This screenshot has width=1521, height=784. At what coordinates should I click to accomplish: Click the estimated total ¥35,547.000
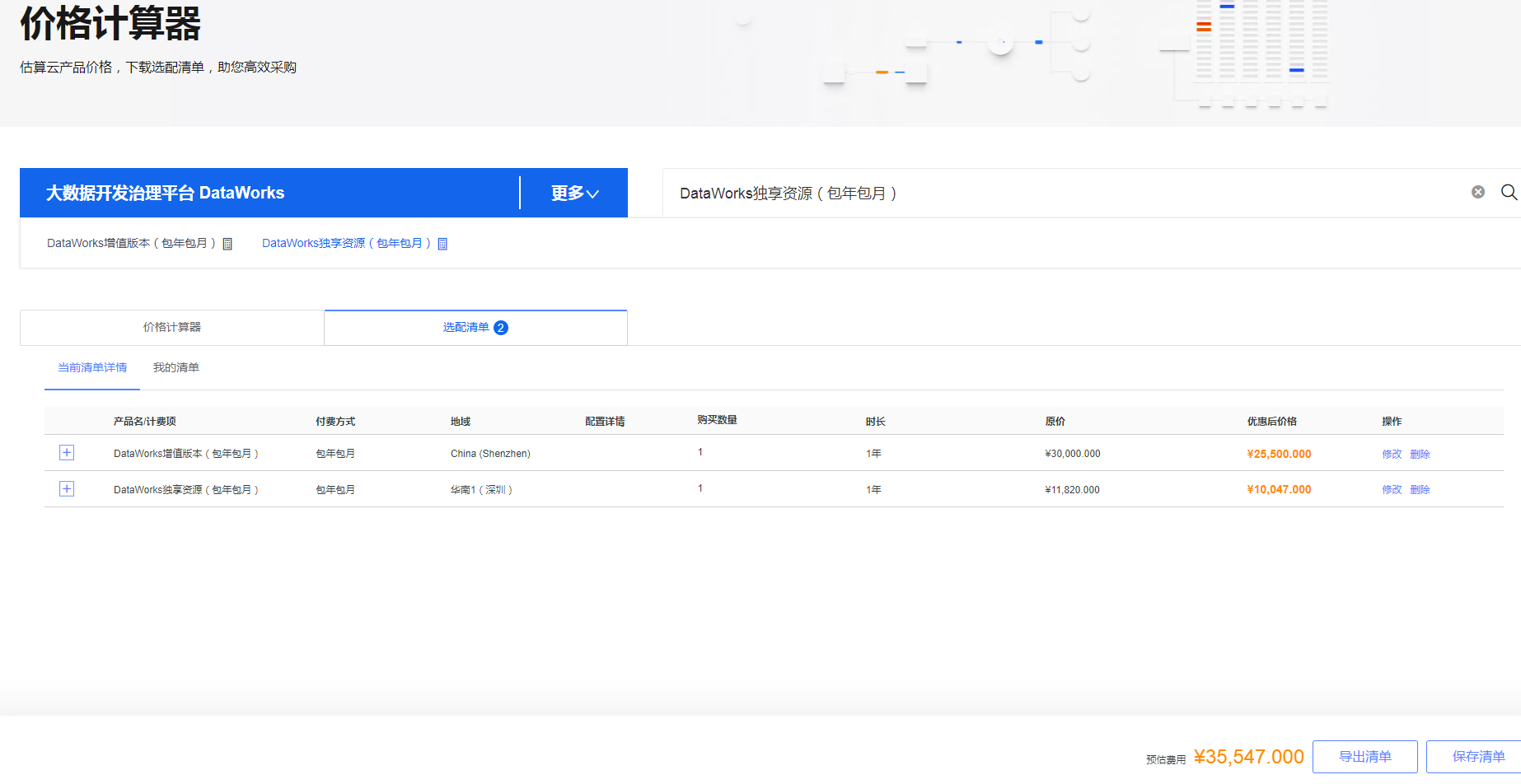click(1248, 757)
